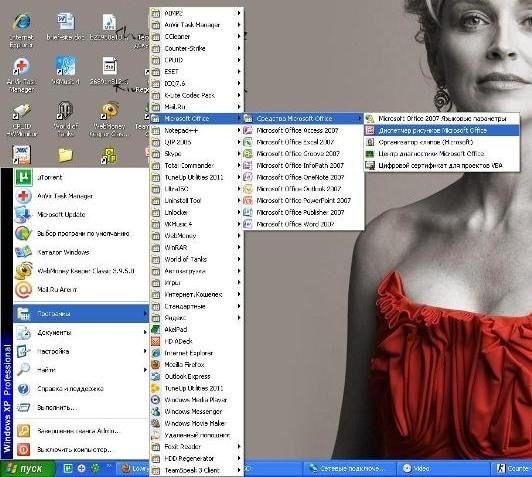Launch Windows Movie Maker from programs list
The image size is (532, 477).
(196, 423)
